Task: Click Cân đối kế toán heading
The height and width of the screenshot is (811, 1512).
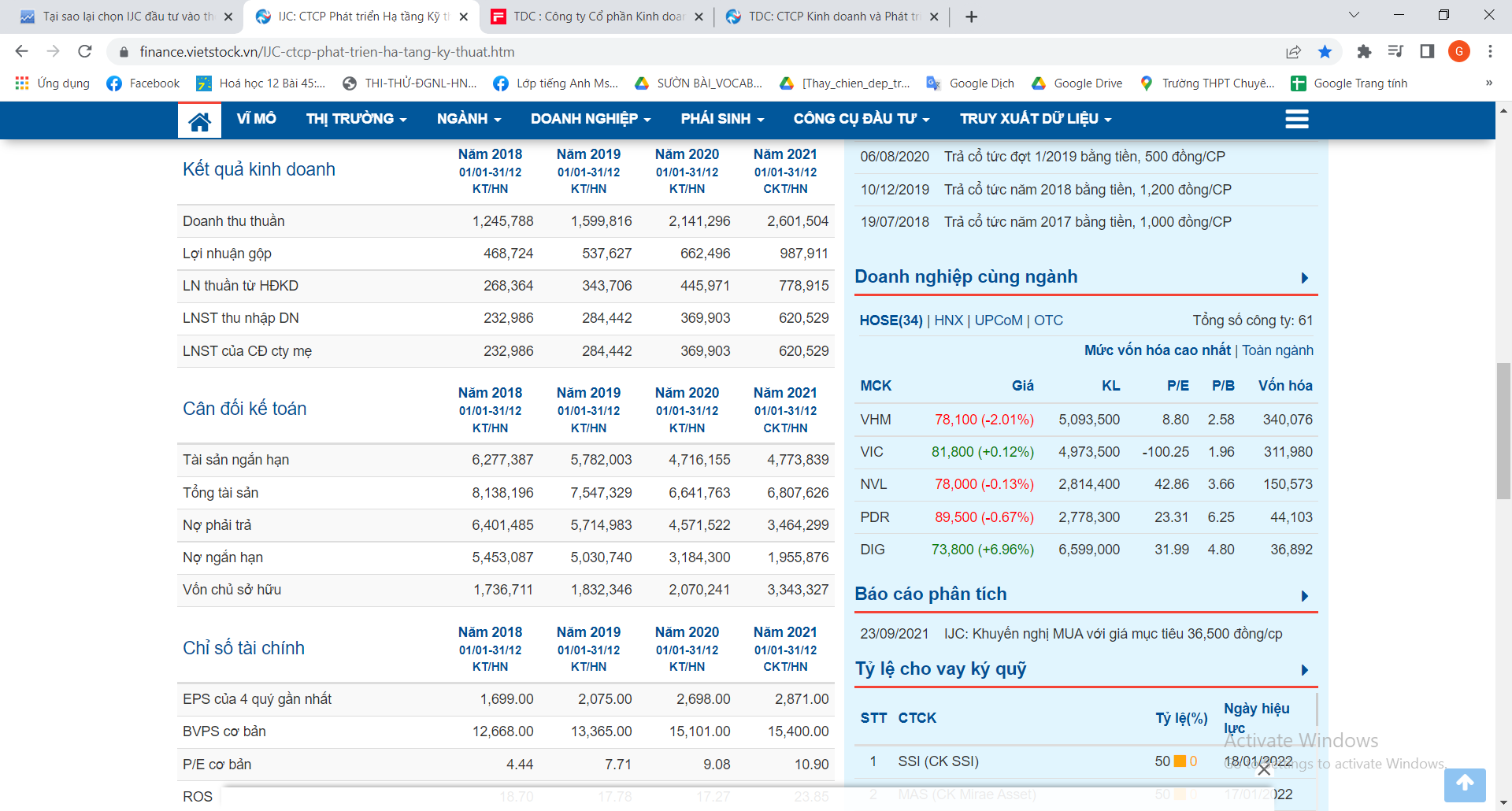Action: 244,409
